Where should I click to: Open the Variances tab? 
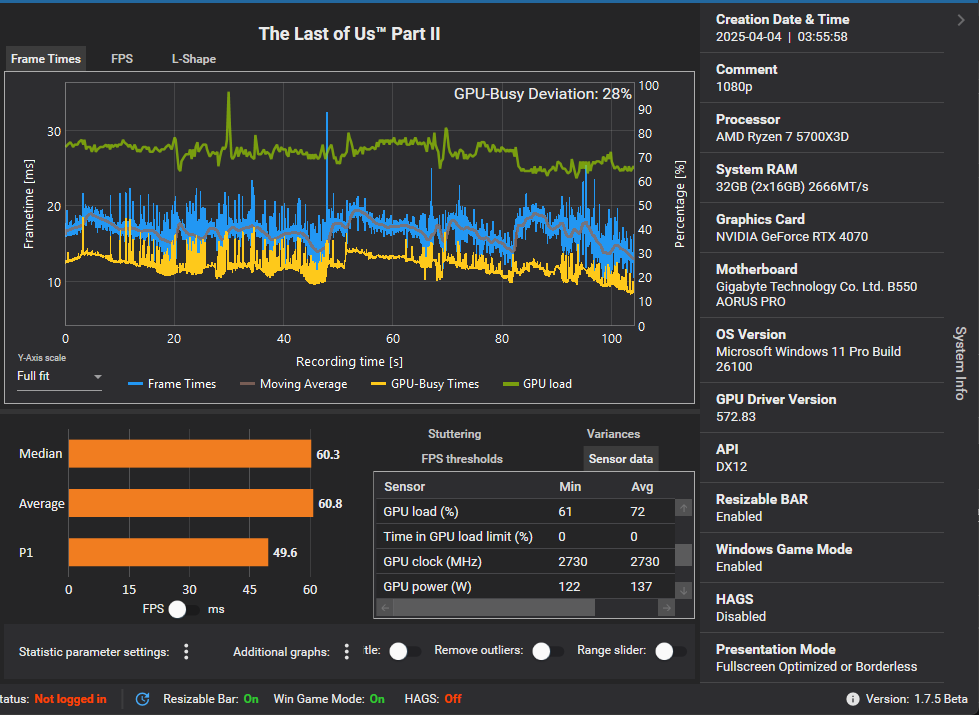pos(613,434)
